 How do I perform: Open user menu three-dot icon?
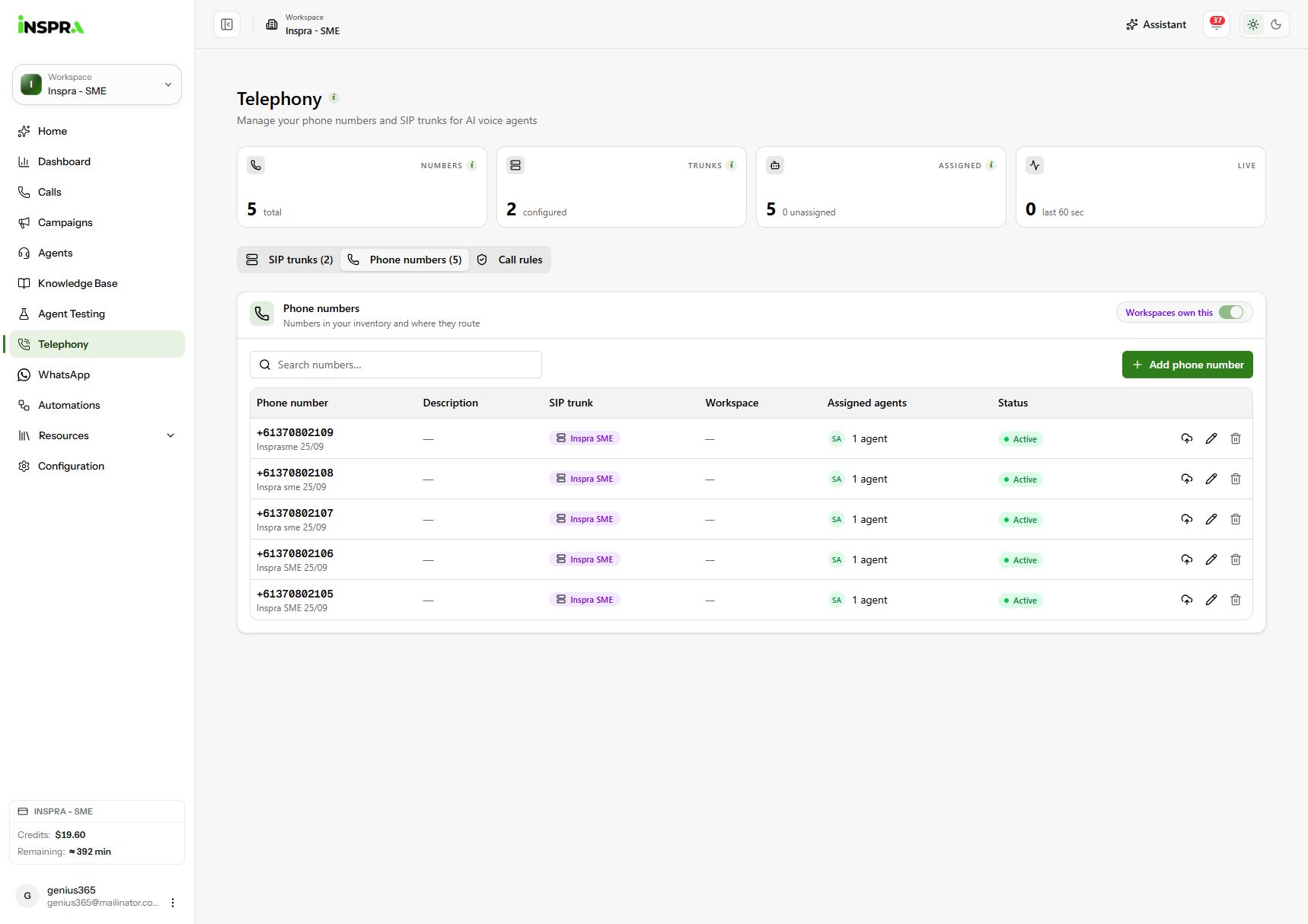pos(173,903)
